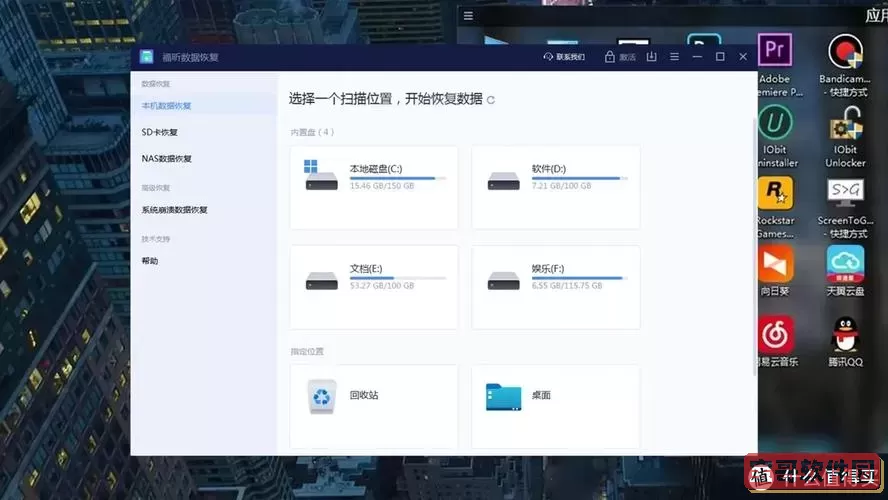The image size is (888, 500).
Task: Choose the 娱乐(F:) drive card
Action: pos(556,287)
